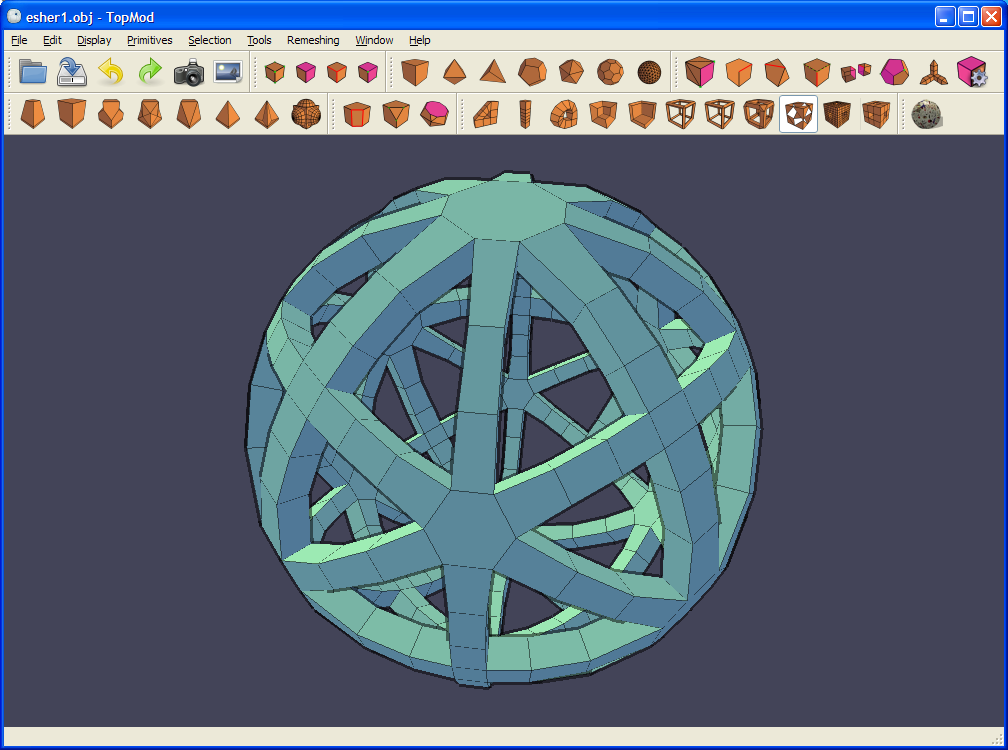Select the magenta-topped heptagonal solid tool
This screenshot has width=1008, height=750.
point(435,114)
